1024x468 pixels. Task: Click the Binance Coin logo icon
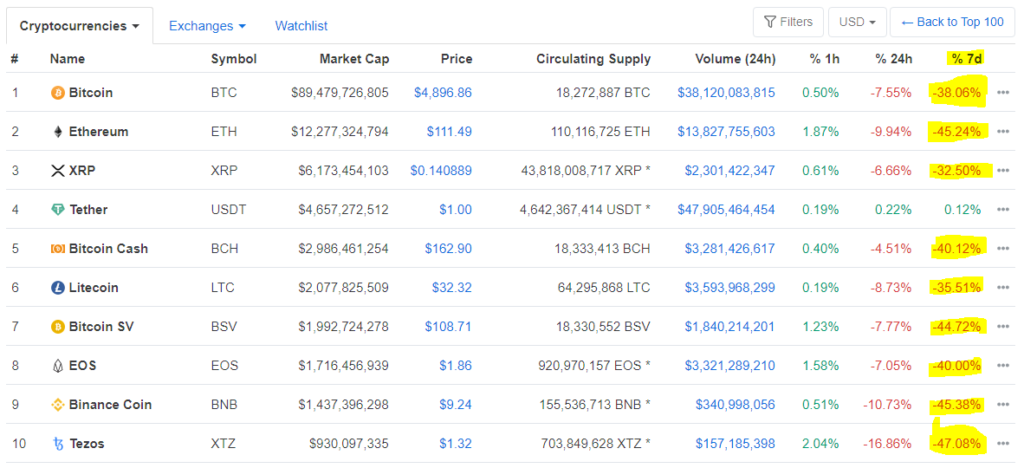[x=57, y=405]
